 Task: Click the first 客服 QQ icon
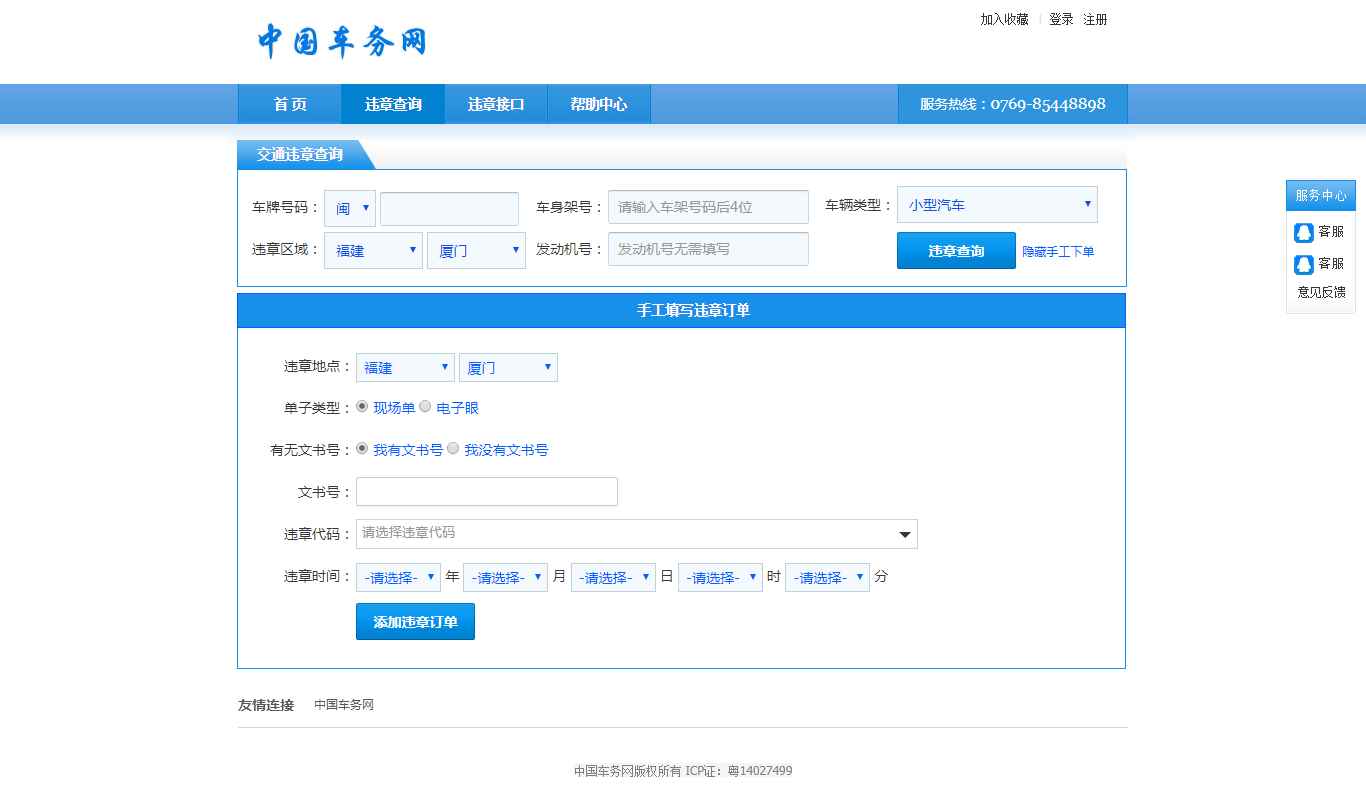tap(1304, 232)
